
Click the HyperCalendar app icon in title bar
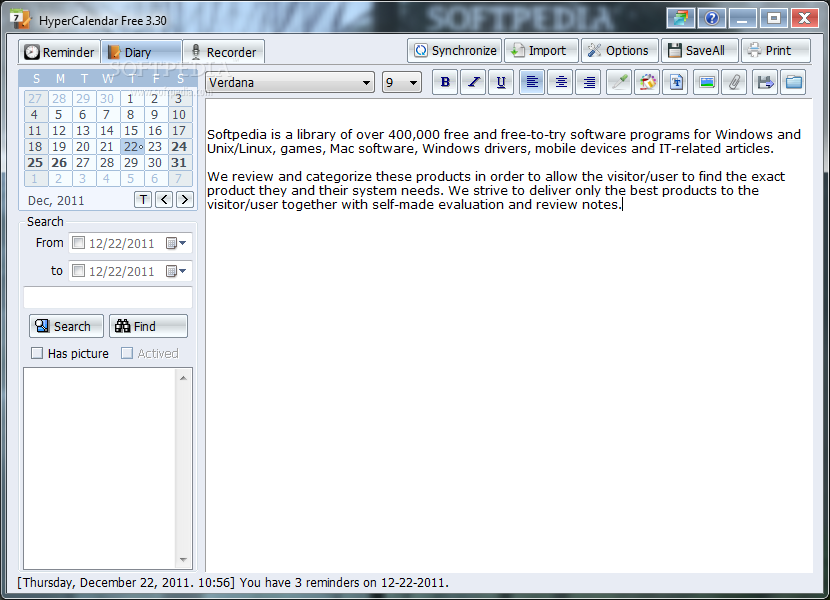click(20, 19)
